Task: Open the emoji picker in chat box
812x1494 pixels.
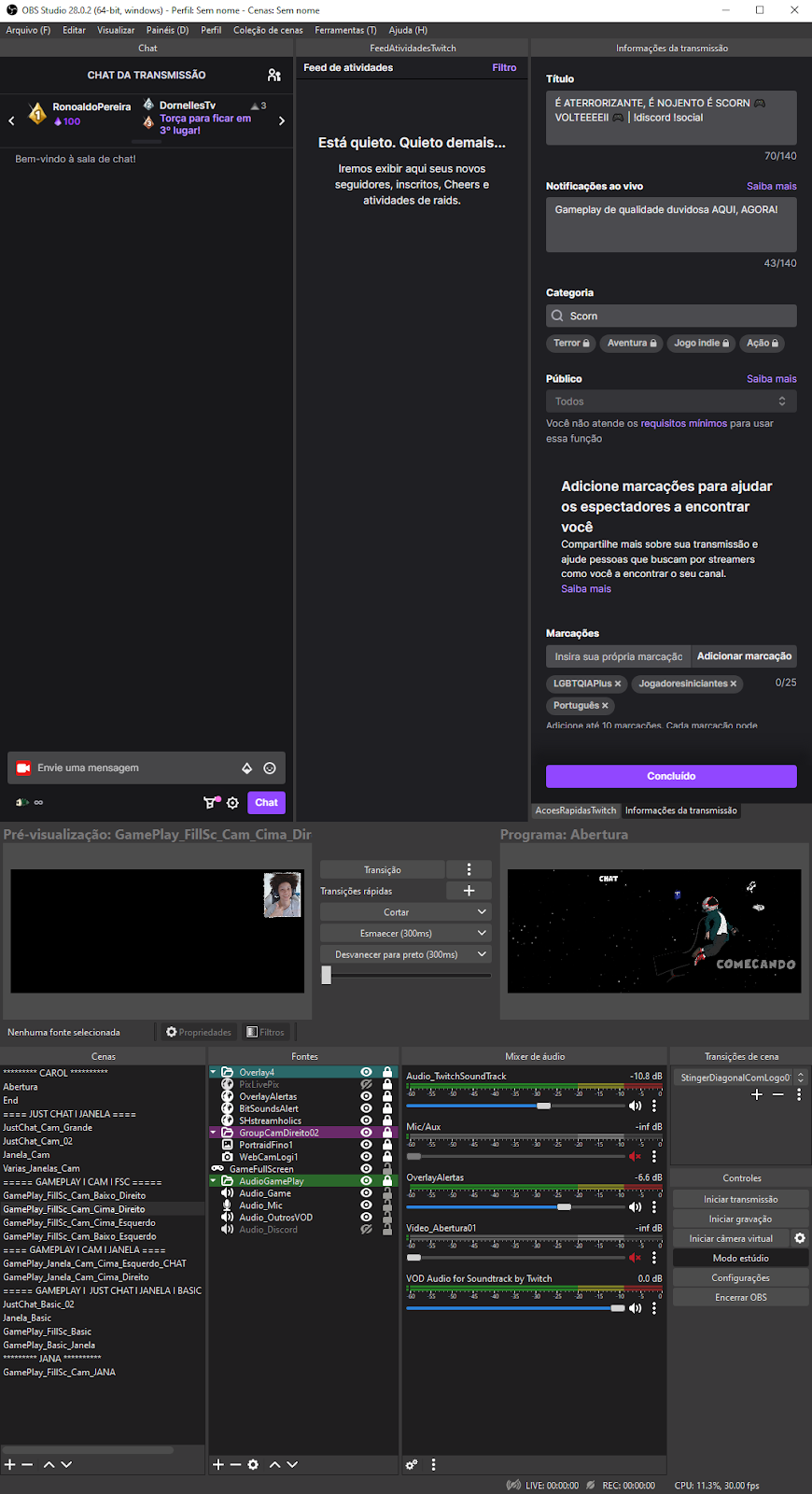Action: 270,768
